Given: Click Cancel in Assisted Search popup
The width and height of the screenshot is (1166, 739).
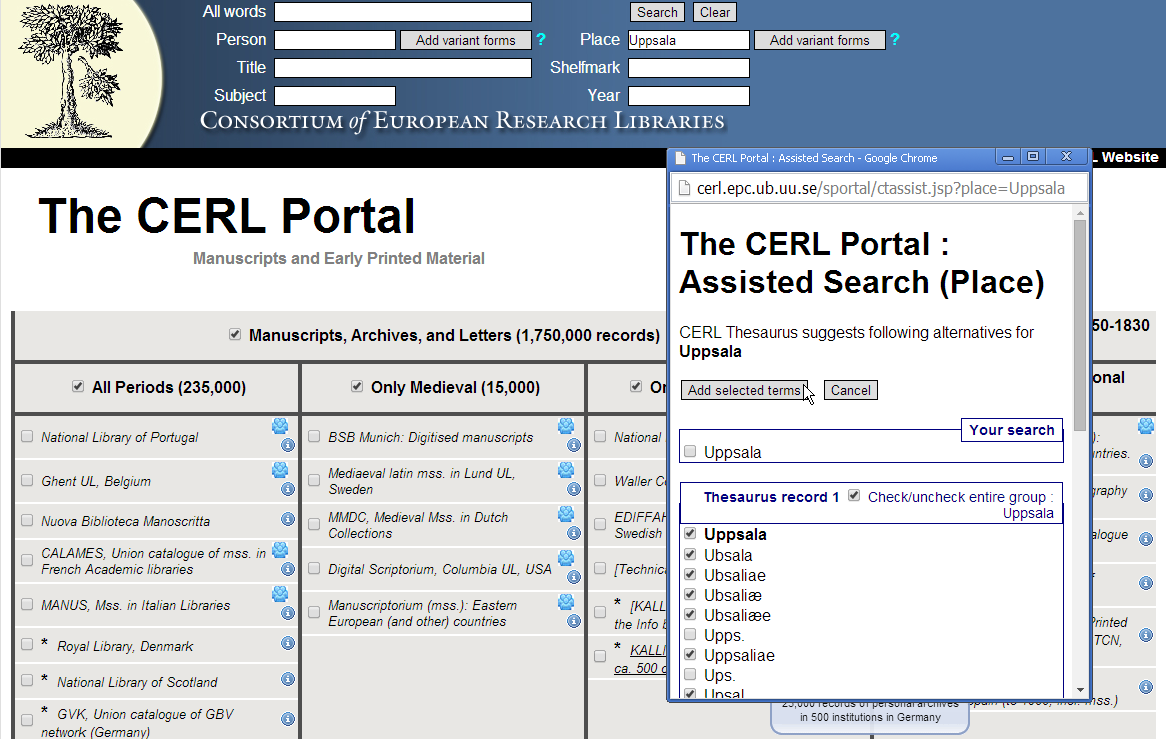Looking at the screenshot, I should [851, 390].
